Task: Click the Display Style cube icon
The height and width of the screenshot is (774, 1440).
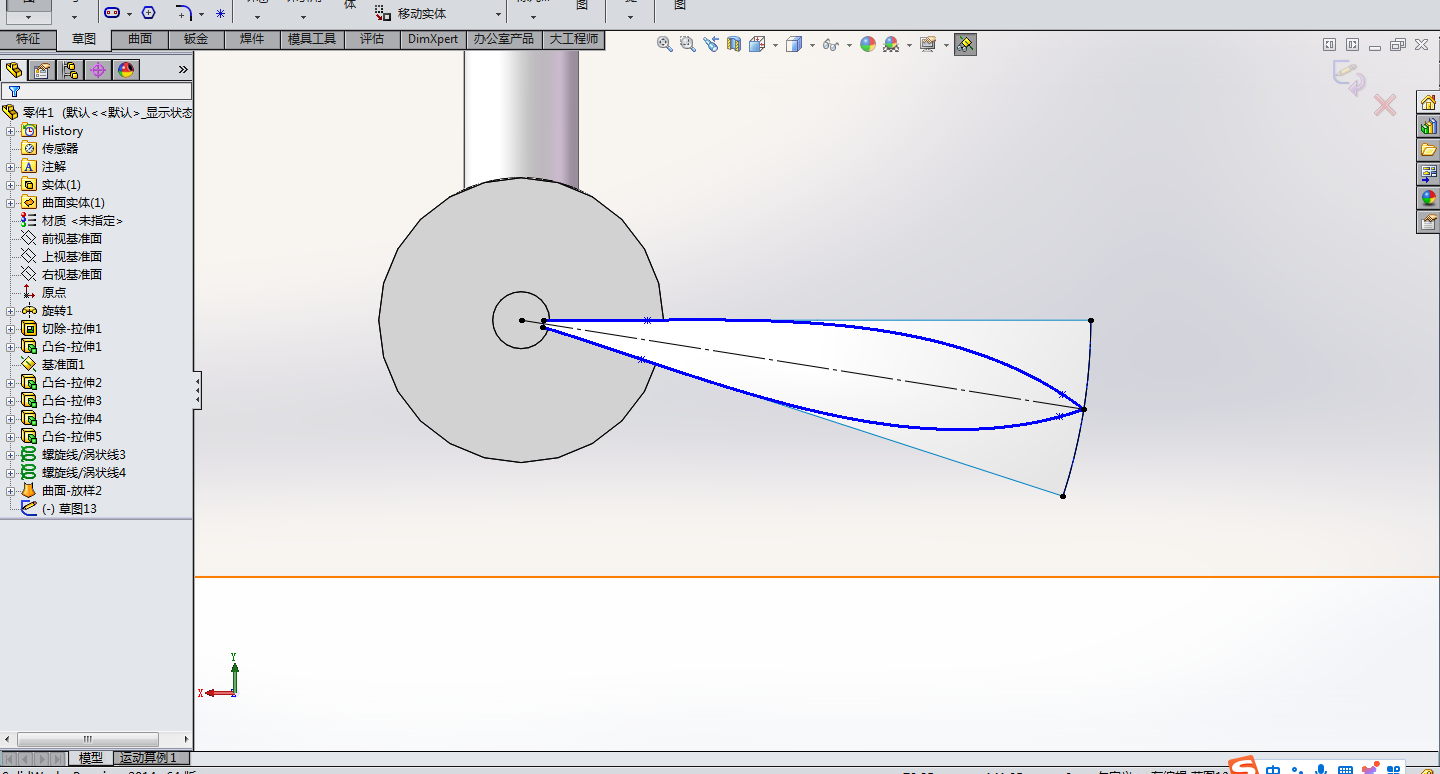Action: click(794, 44)
